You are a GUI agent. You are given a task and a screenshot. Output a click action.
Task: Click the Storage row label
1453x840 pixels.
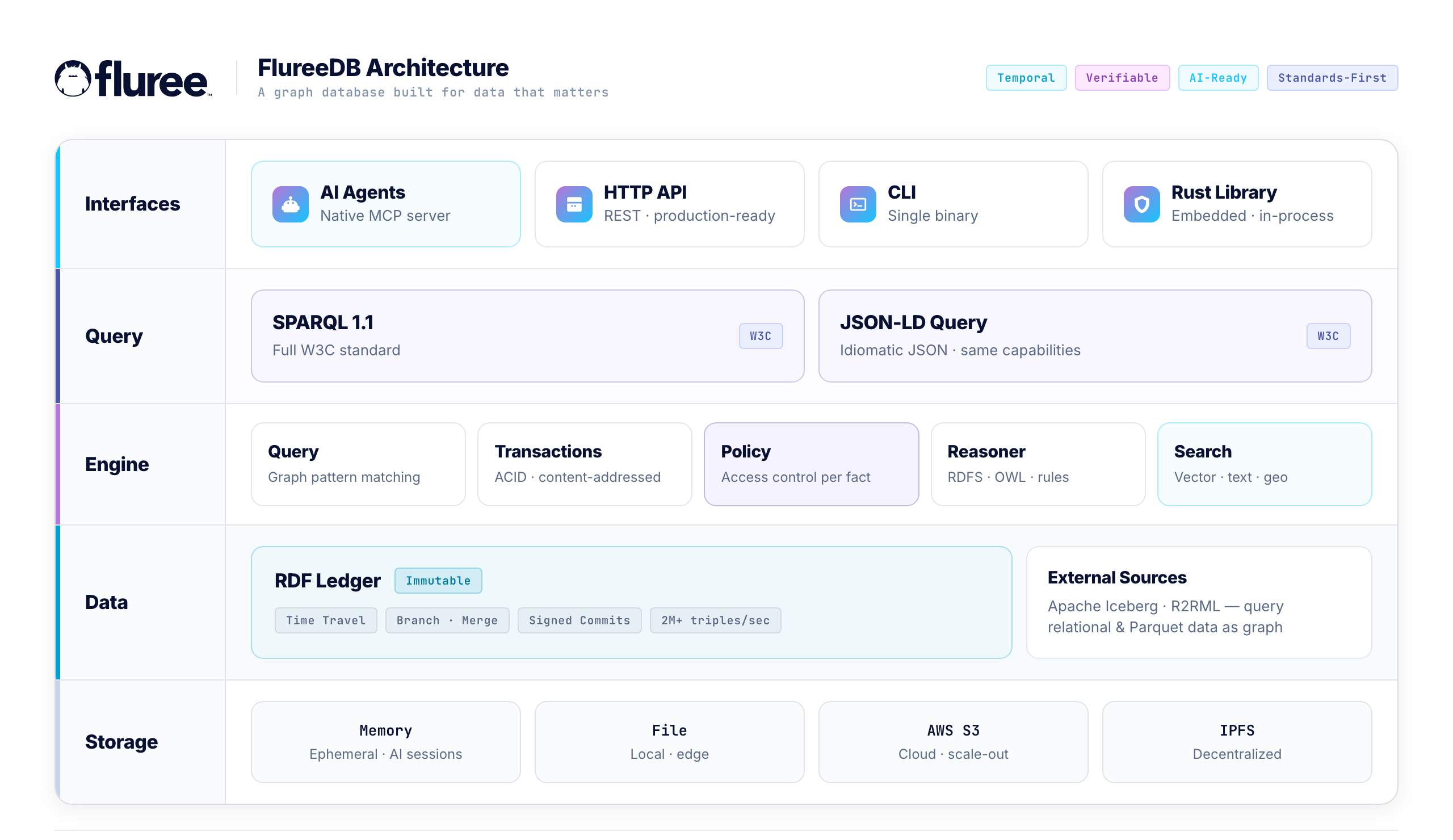pos(121,742)
